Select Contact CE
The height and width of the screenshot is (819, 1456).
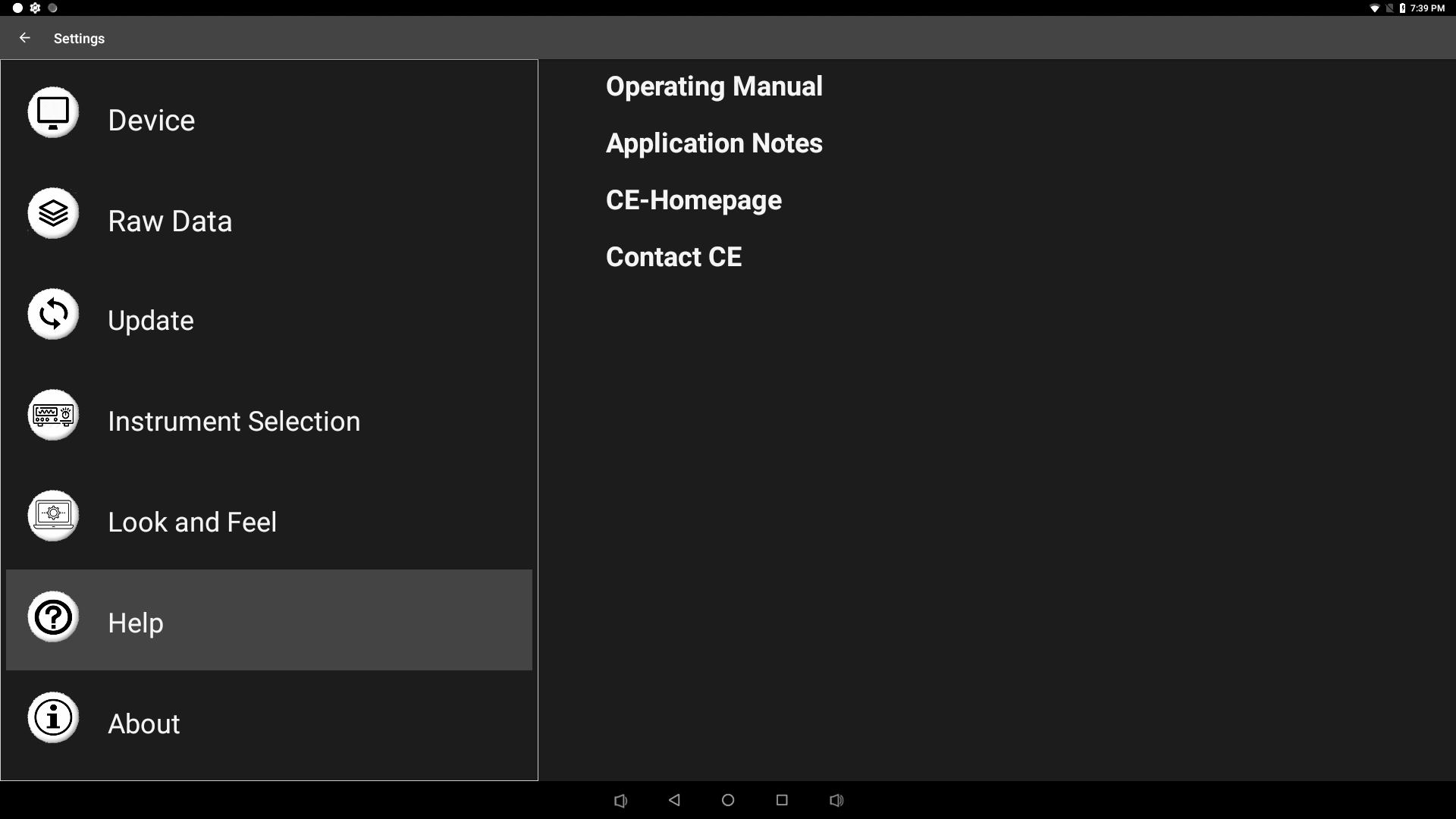673,257
